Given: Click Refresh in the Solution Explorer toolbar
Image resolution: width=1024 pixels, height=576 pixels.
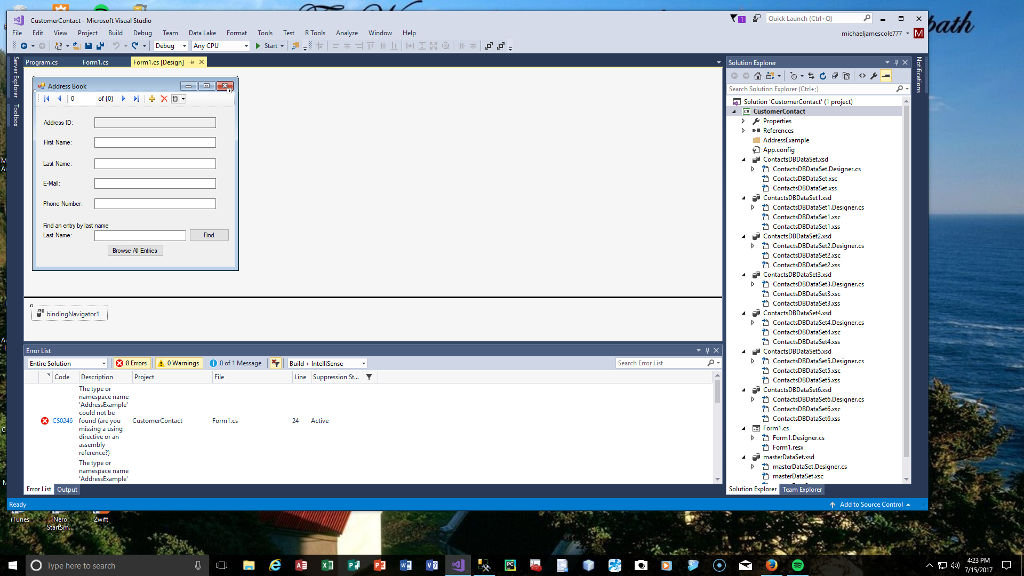Looking at the screenshot, I should click(823, 76).
